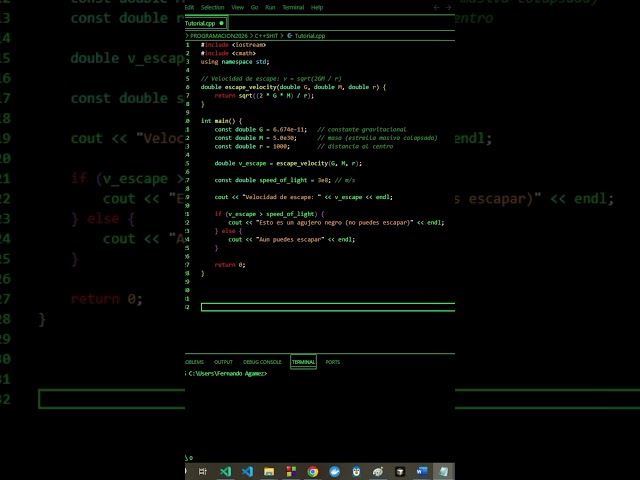This screenshot has height=480, width=640.
Task: Open the Terminal menu in the menu bar
Action: (293, 7)
